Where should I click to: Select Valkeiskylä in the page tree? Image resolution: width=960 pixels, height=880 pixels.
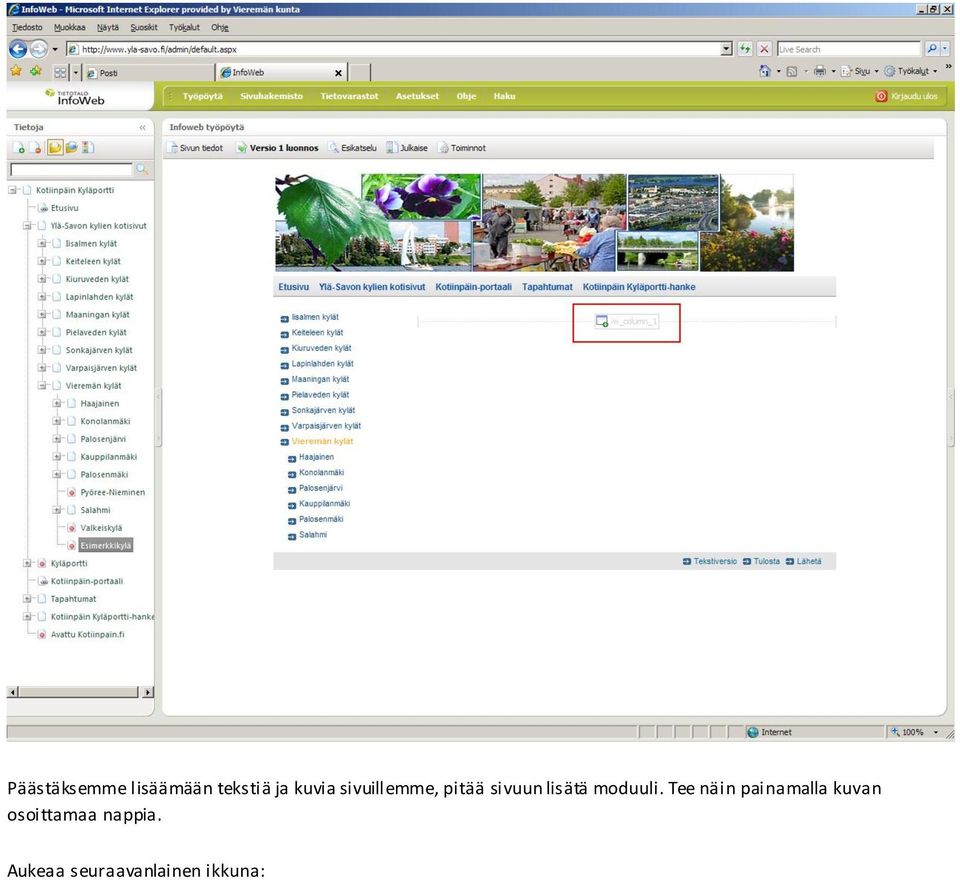[101, 528]
